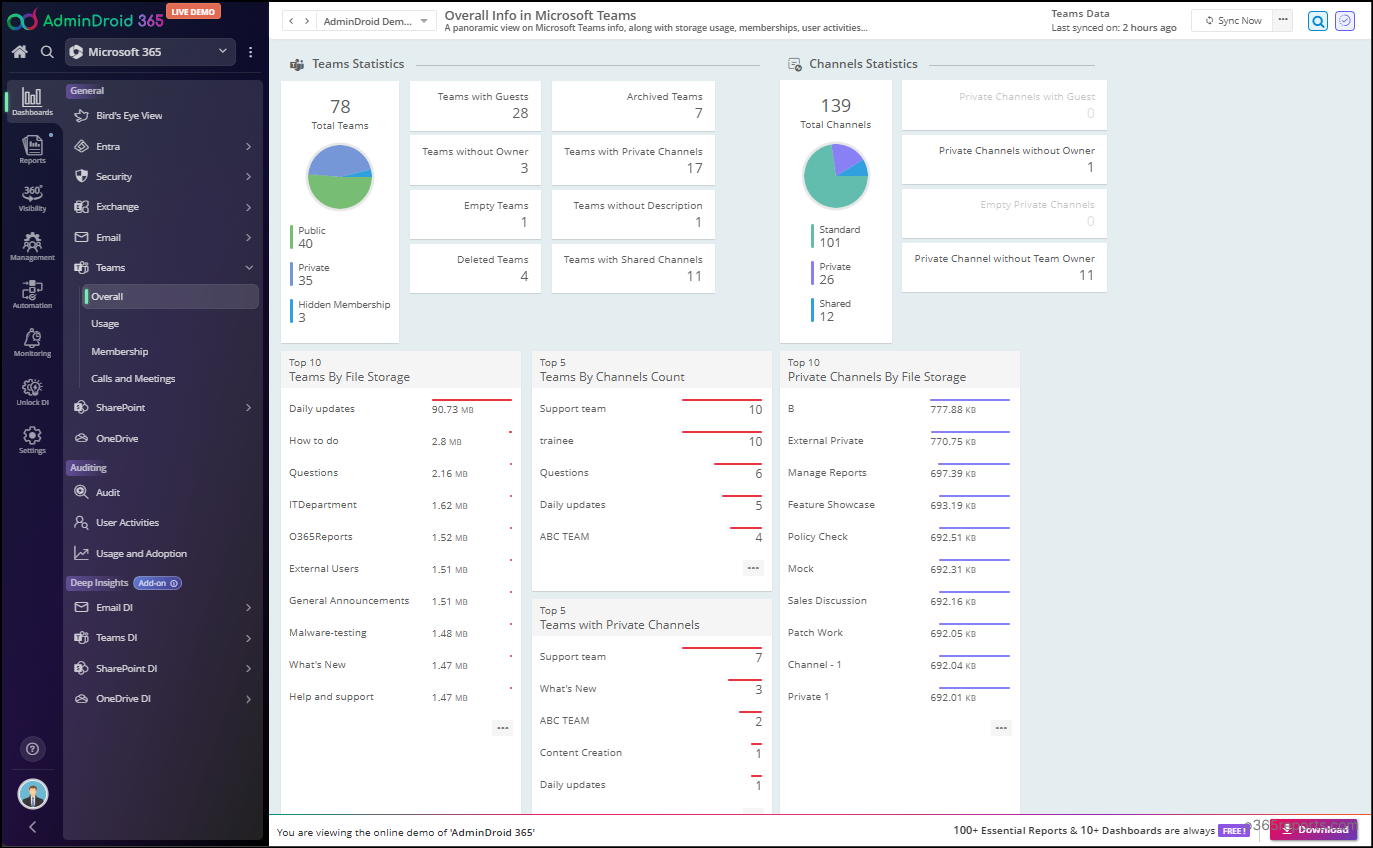Click the blue search icon top right
This screenshot has height=848, width=1373.
(x=1318, y=21)
